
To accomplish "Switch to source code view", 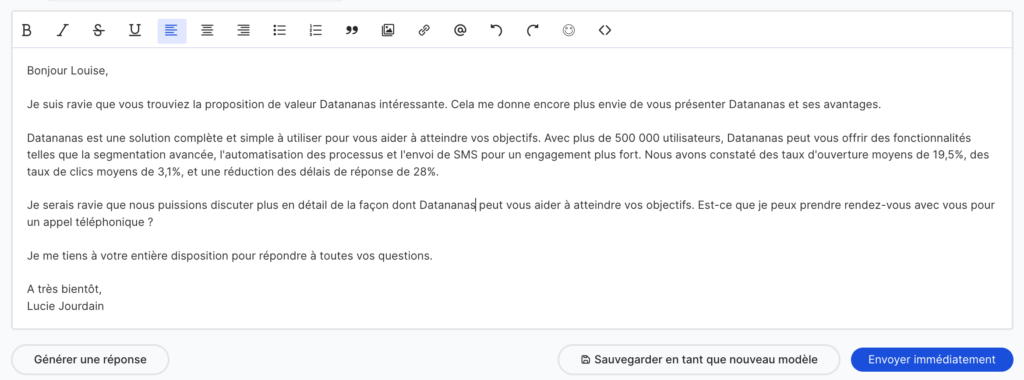I will tap(605, 30).
